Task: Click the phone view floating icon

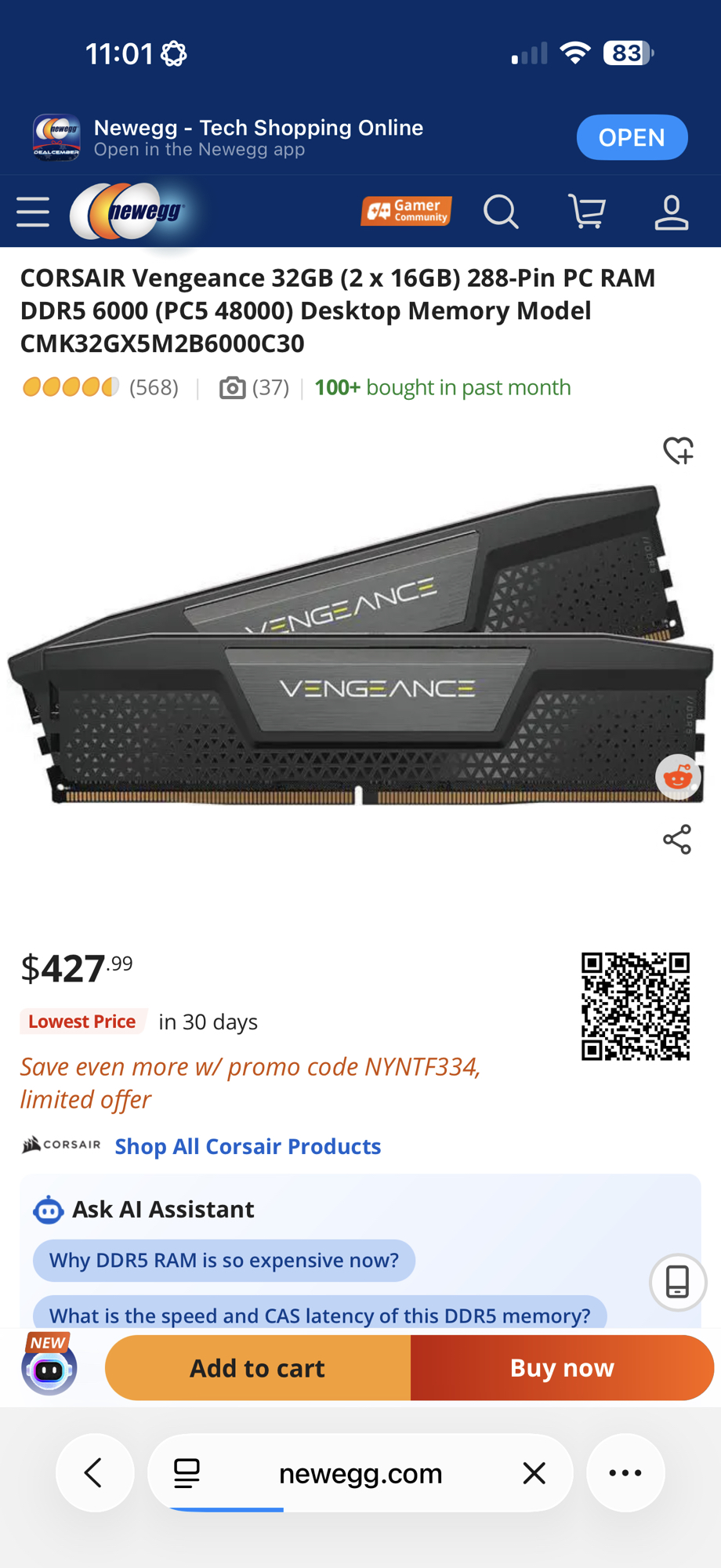Action: (678, 1283)
